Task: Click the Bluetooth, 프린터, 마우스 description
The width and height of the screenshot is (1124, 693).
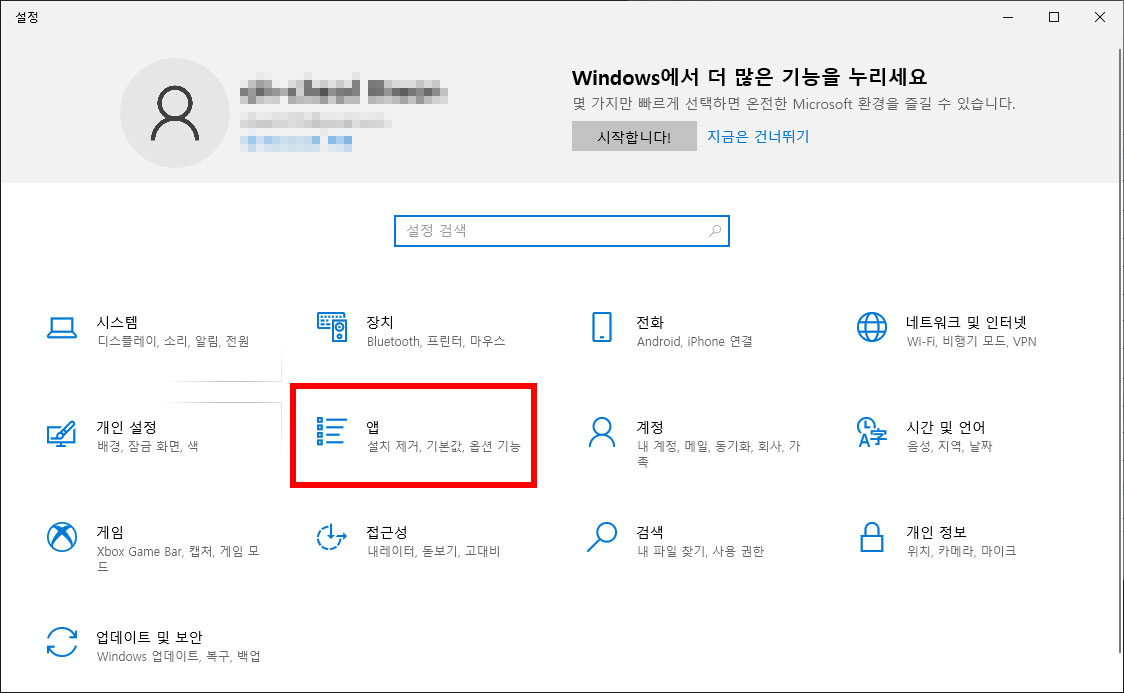Action: coord(436,341)
